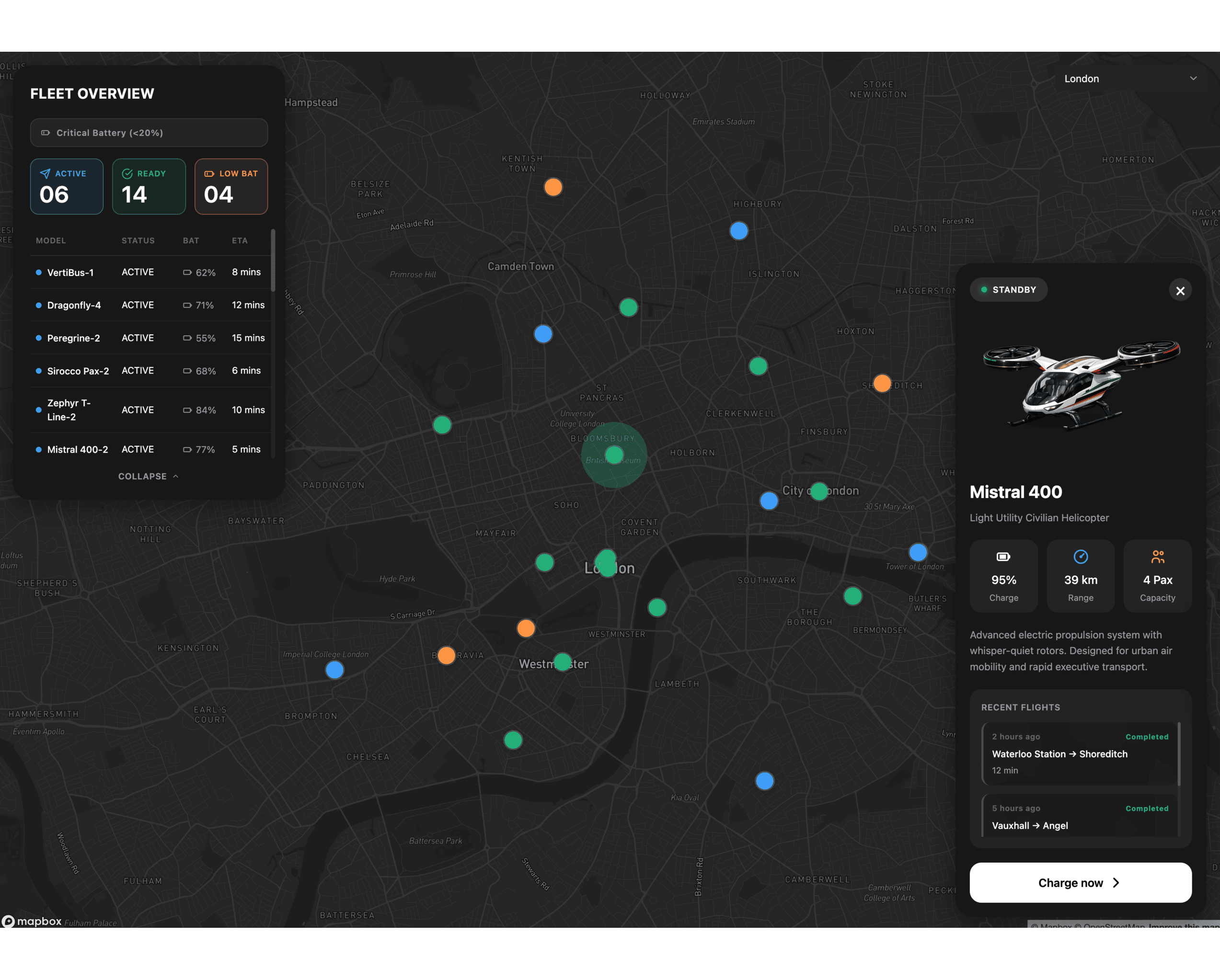This screenshot has width=1220, height=980.
Task: Toggle the Critical Battery filter
Action: [149, 133]
